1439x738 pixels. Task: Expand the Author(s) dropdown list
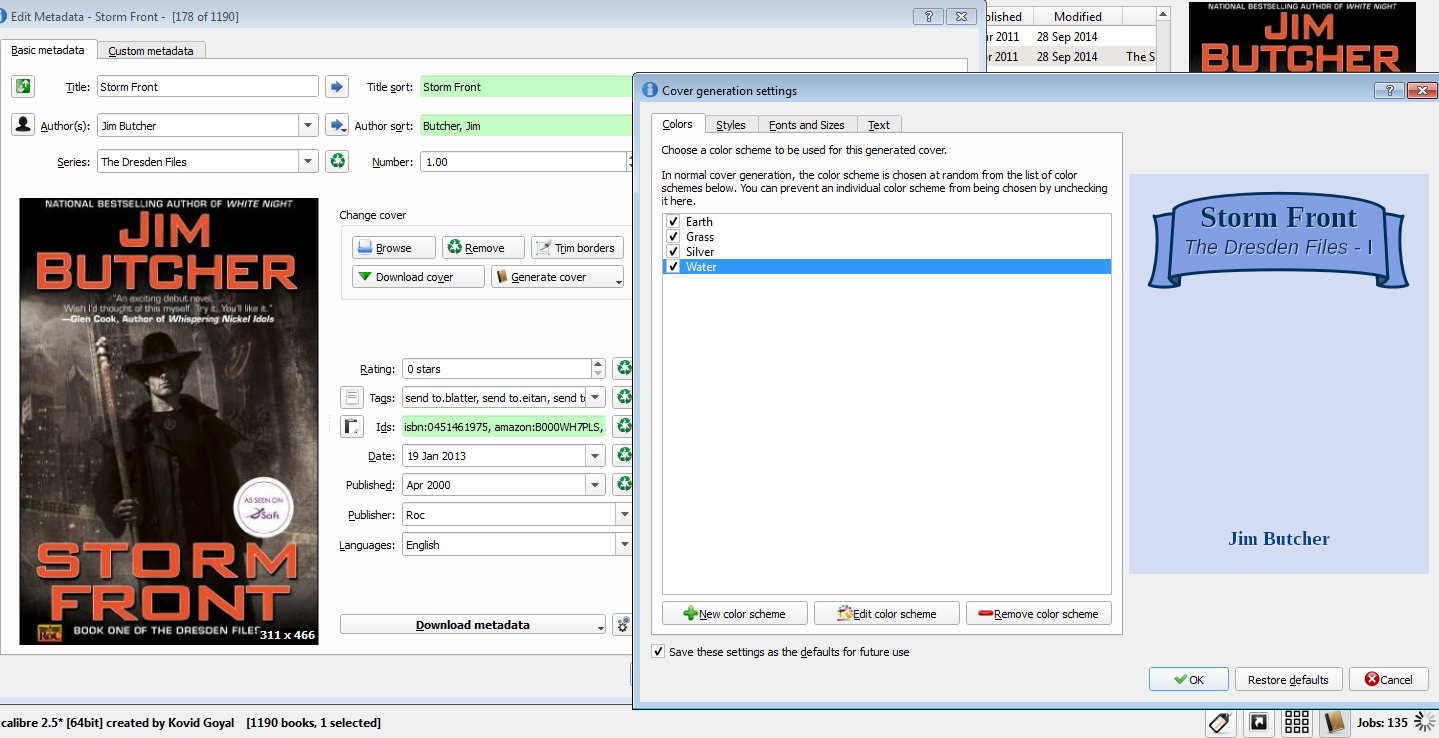pyautogui.click(x=308, y=125)
